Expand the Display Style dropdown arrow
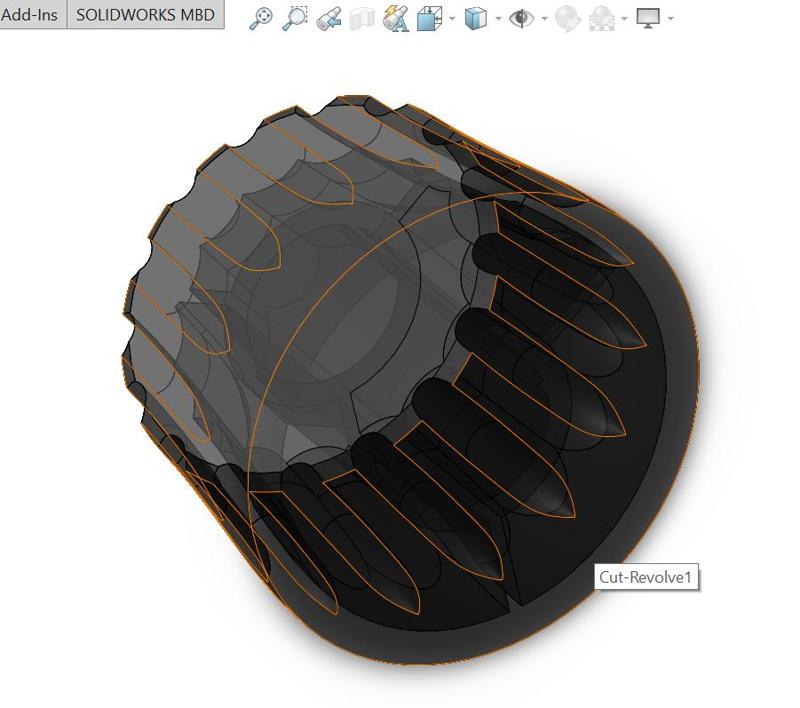The height and width of the screenshot is (708, 800). tap(498, 19)
